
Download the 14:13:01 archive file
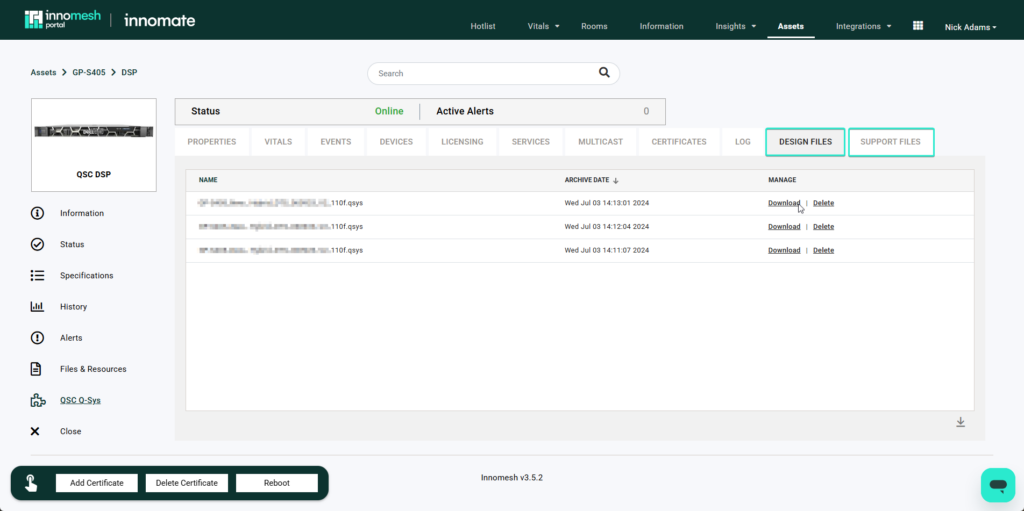pyautogui.click(x=784, y=203)
